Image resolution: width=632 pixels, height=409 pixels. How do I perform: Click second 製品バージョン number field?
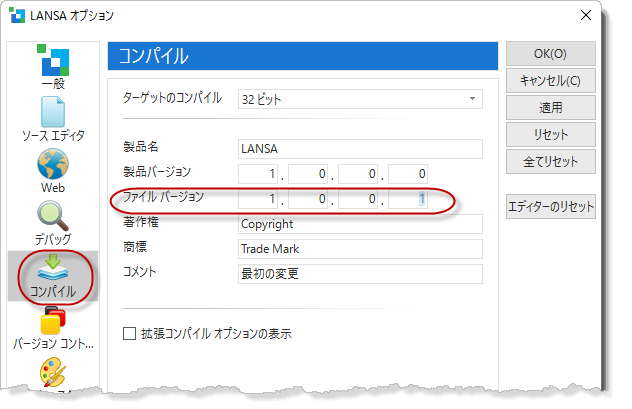[x=308, y=174]
